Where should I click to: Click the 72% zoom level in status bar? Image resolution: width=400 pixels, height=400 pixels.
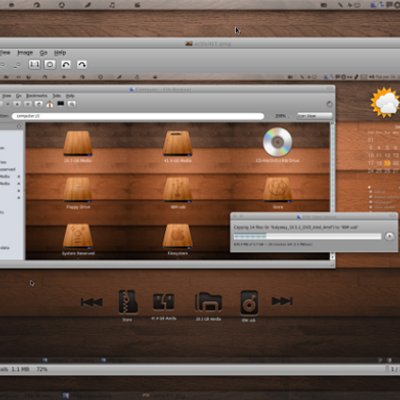tap(42, 369)
